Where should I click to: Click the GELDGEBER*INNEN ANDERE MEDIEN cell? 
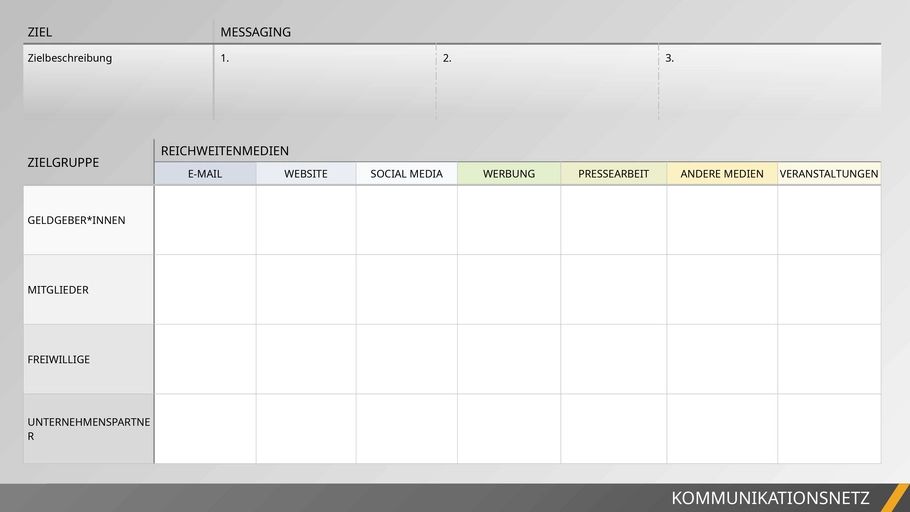[x=722, y=220]
